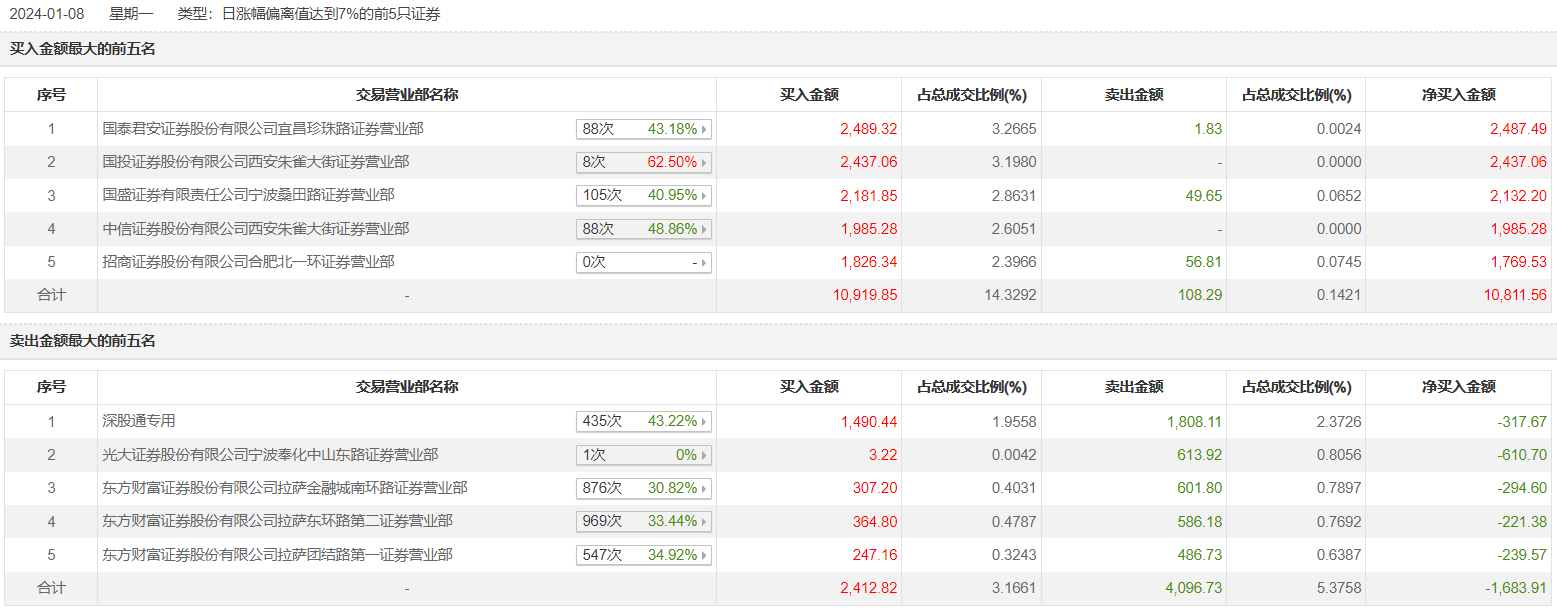Viewport: 1557px width, 611px height.
Task: Click arrow icon beside 48.86%
Action: pyautogui.click(x=705, y=229)
